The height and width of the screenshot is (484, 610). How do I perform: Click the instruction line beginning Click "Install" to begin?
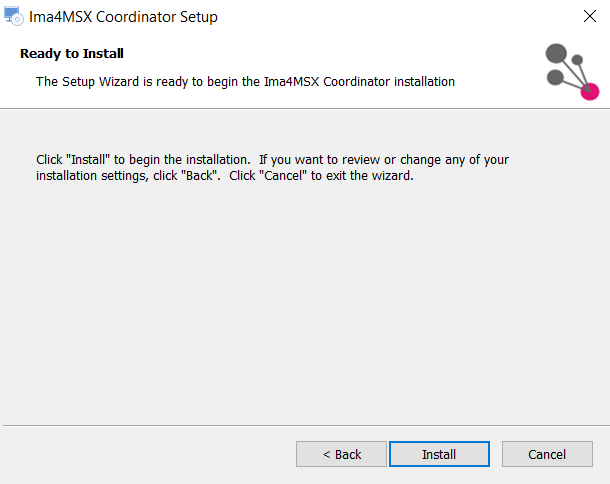272,160
